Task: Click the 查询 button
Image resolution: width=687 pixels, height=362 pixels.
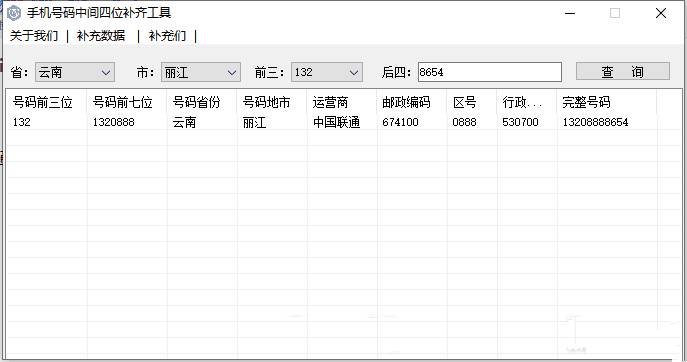Action: click(x=623, y=71)
